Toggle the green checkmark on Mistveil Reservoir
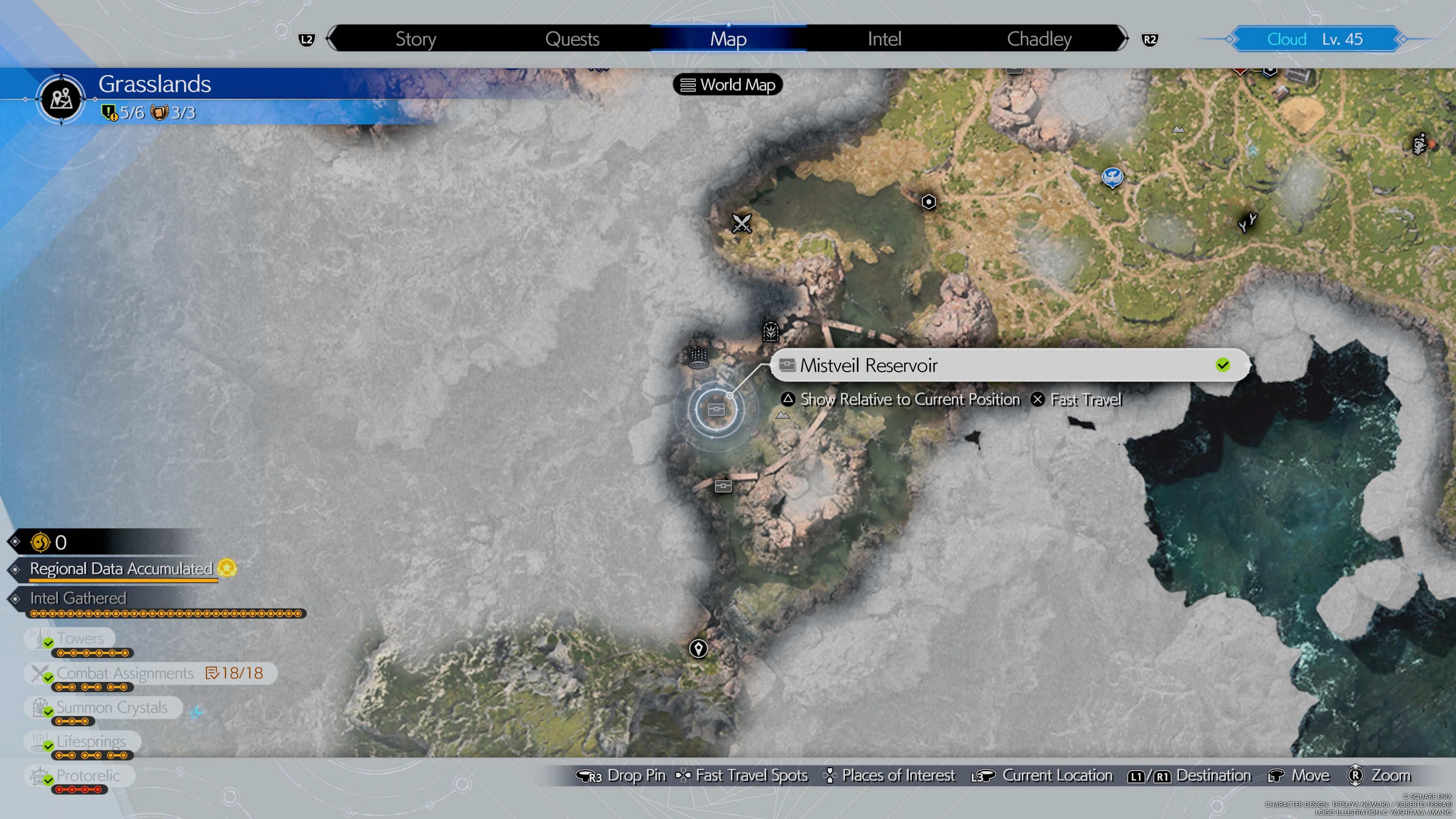 pos(1222,365)
